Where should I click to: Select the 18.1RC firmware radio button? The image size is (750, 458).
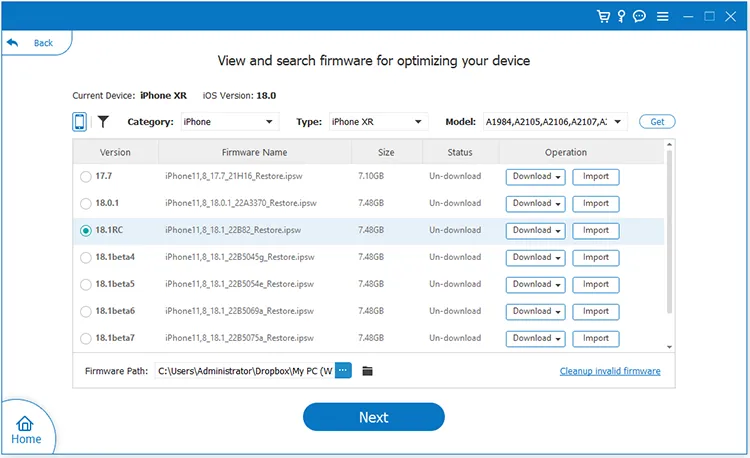86,231
